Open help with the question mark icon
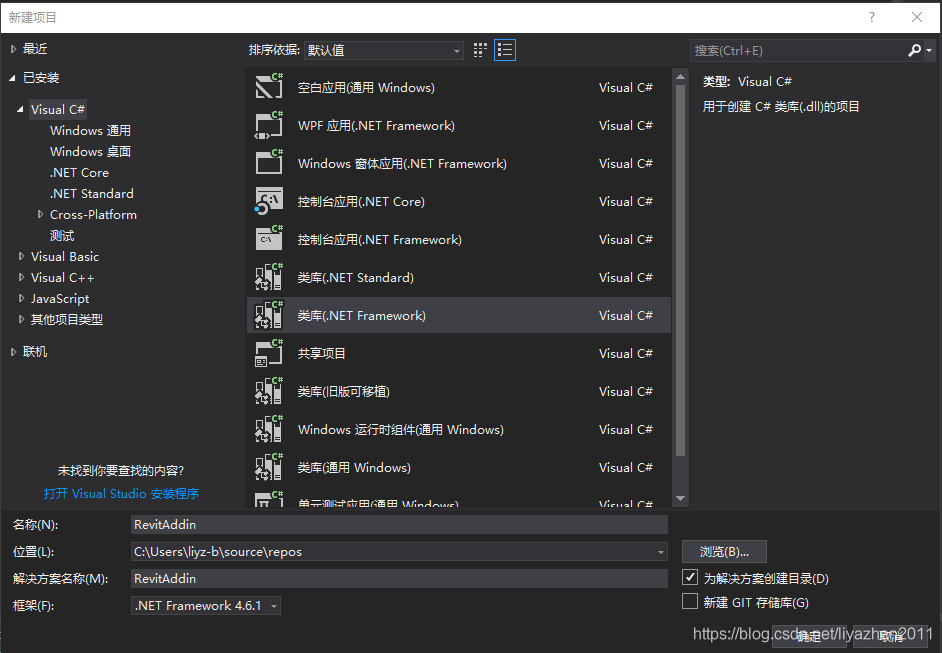 pos(872,17)
